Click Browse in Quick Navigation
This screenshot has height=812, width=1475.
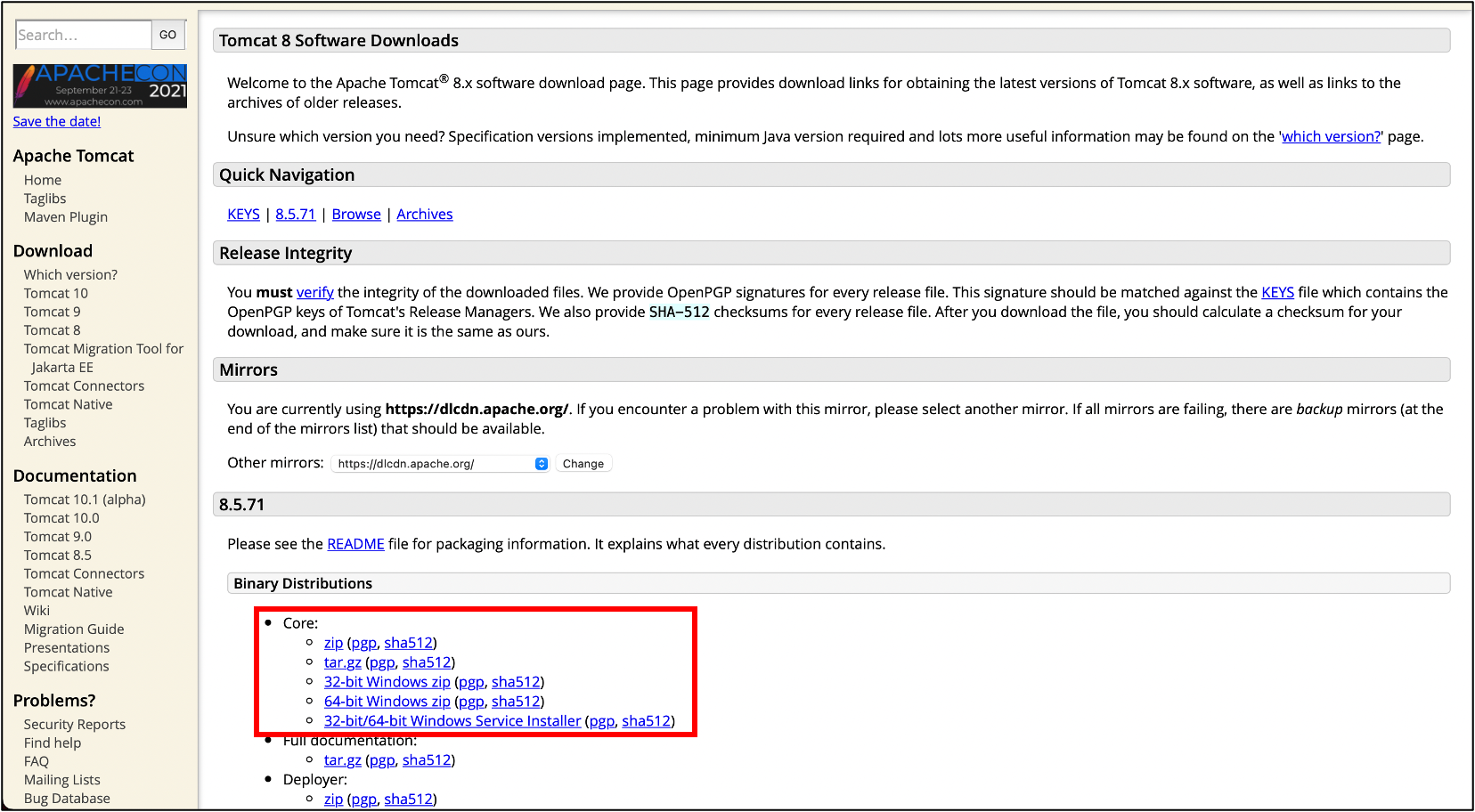pyautogui.click(x=356, y=215)
